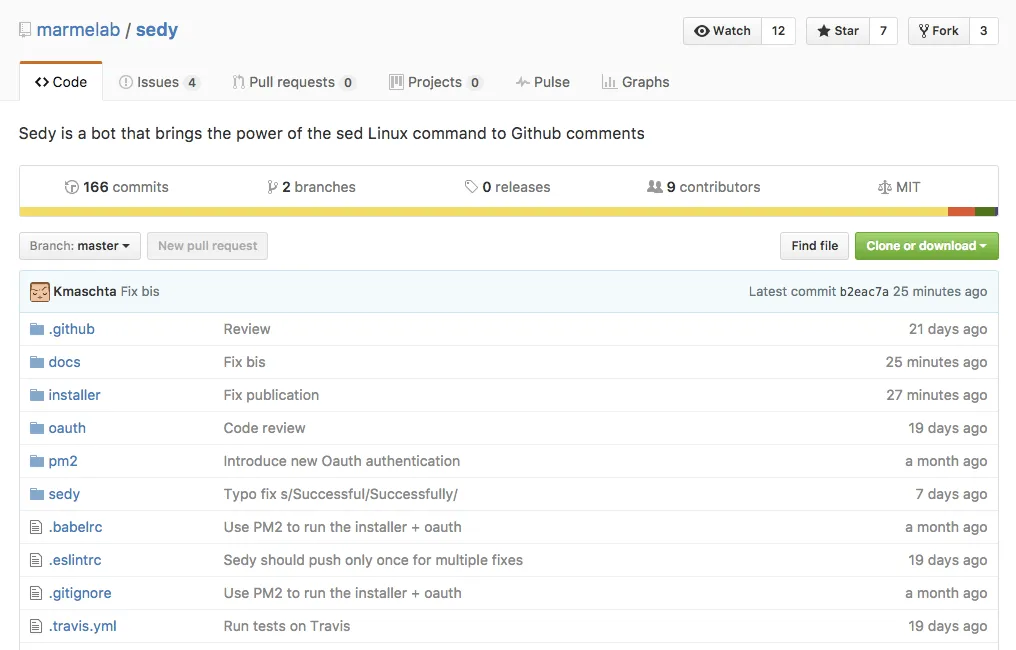Viewport: 1016px width, 650px height.
Task: Open the Fix publication commit message
Action: [271, 395]
